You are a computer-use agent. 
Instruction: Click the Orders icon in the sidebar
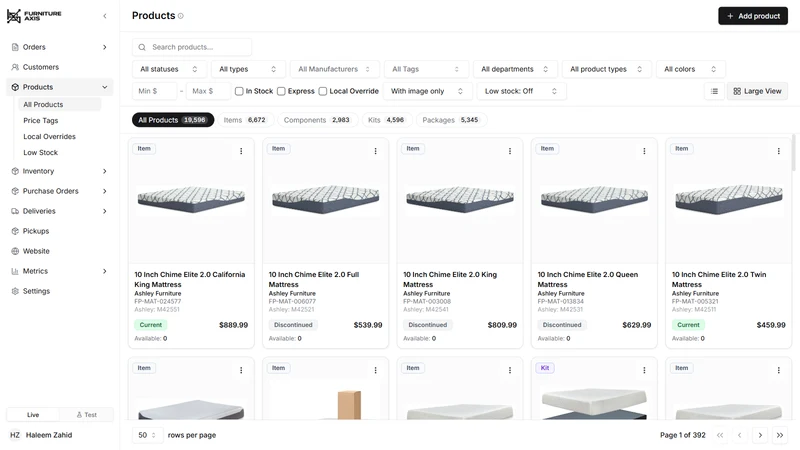coord(15,47)
